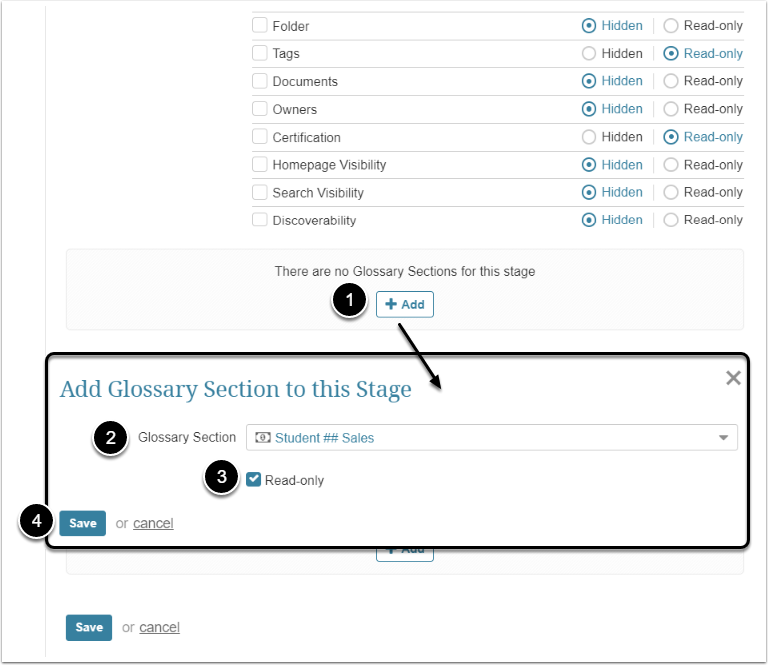768x665 pixels.
Task: Set Folder to Read-only
Action: click(x=671, y=26)
